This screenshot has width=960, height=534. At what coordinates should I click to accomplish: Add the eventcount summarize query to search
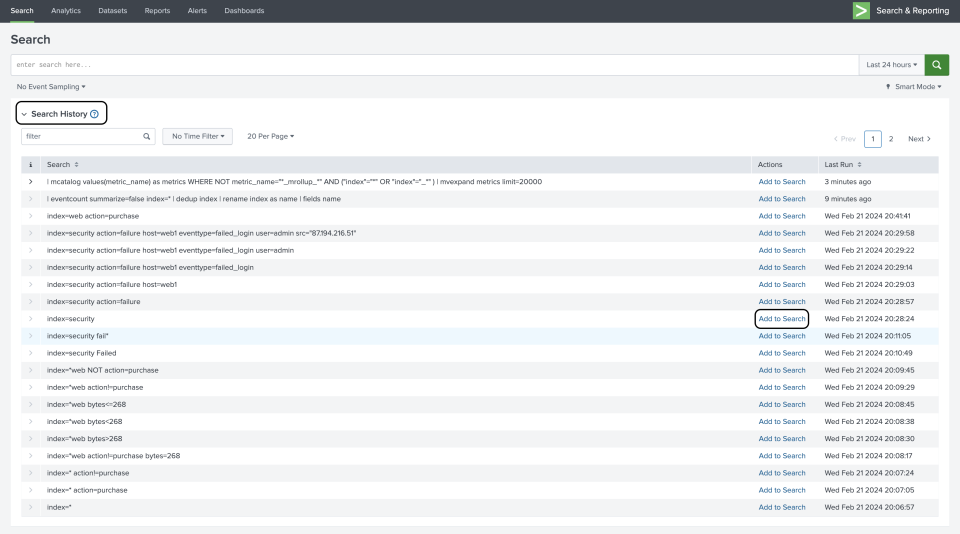[782, 199]
